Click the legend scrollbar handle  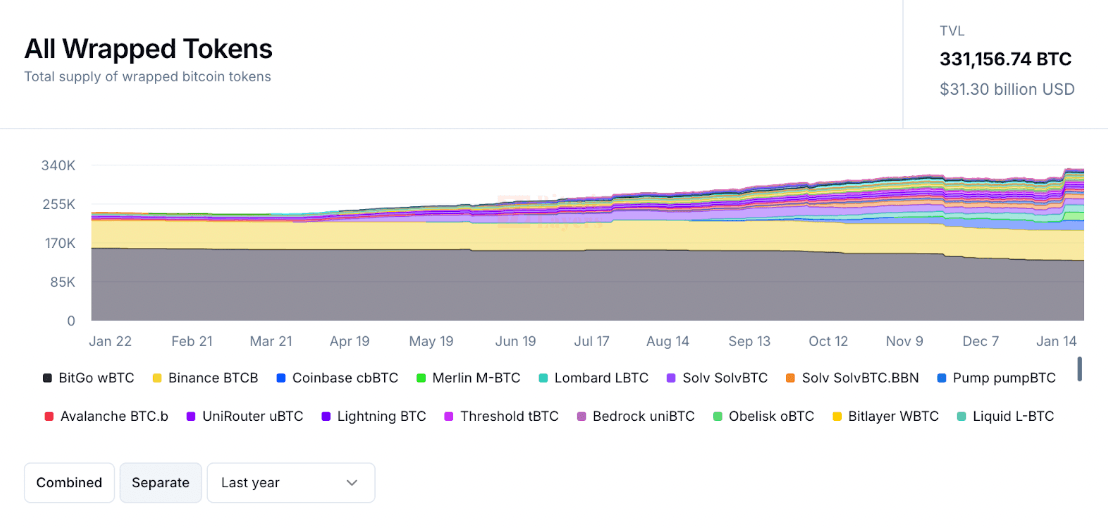tap(1080, 369)
